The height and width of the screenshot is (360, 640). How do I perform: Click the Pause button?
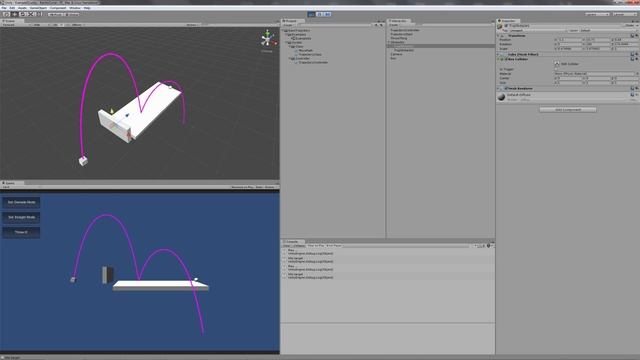coord(320,14)
